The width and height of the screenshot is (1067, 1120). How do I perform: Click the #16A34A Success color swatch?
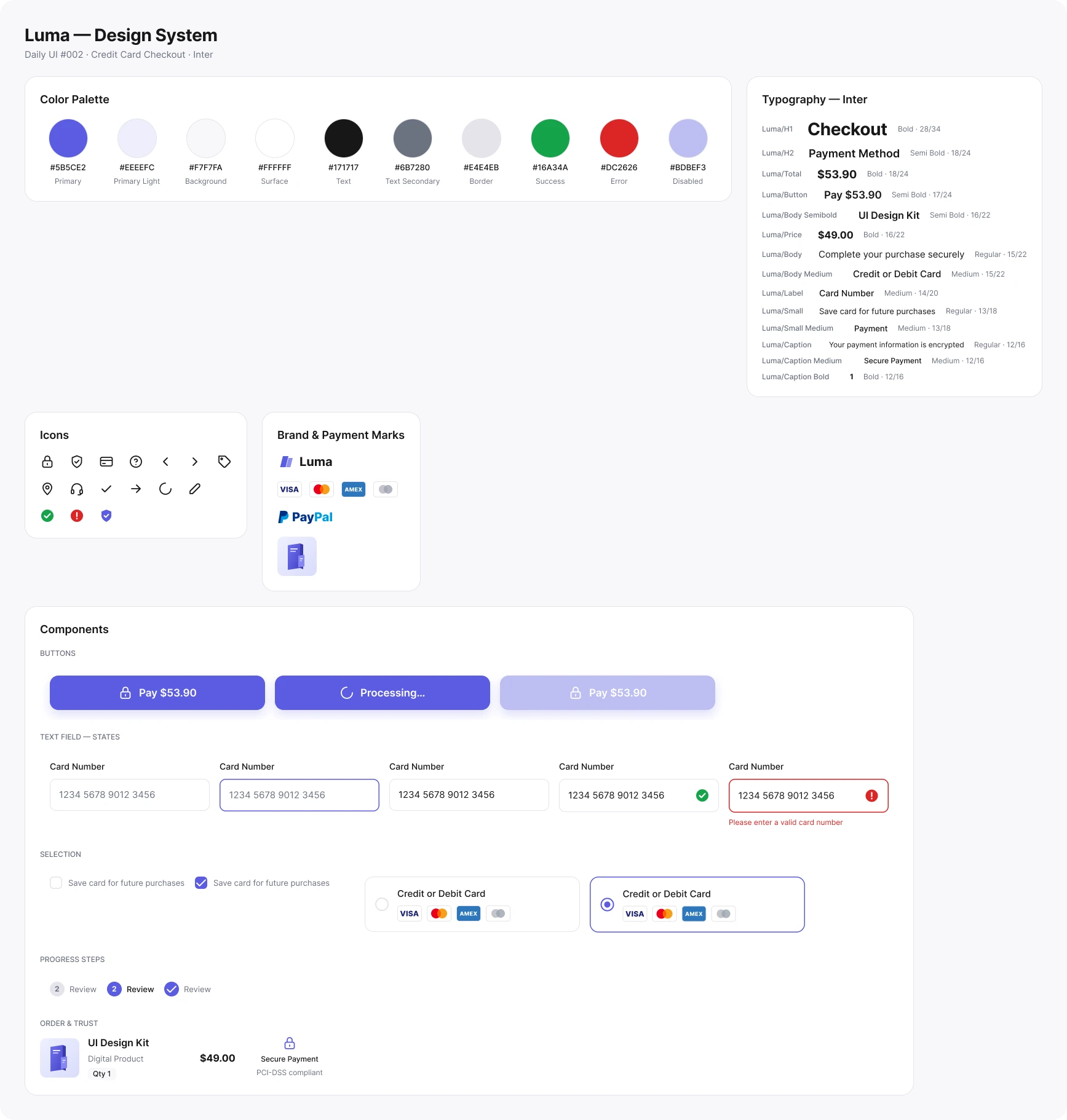click(550, 138)
